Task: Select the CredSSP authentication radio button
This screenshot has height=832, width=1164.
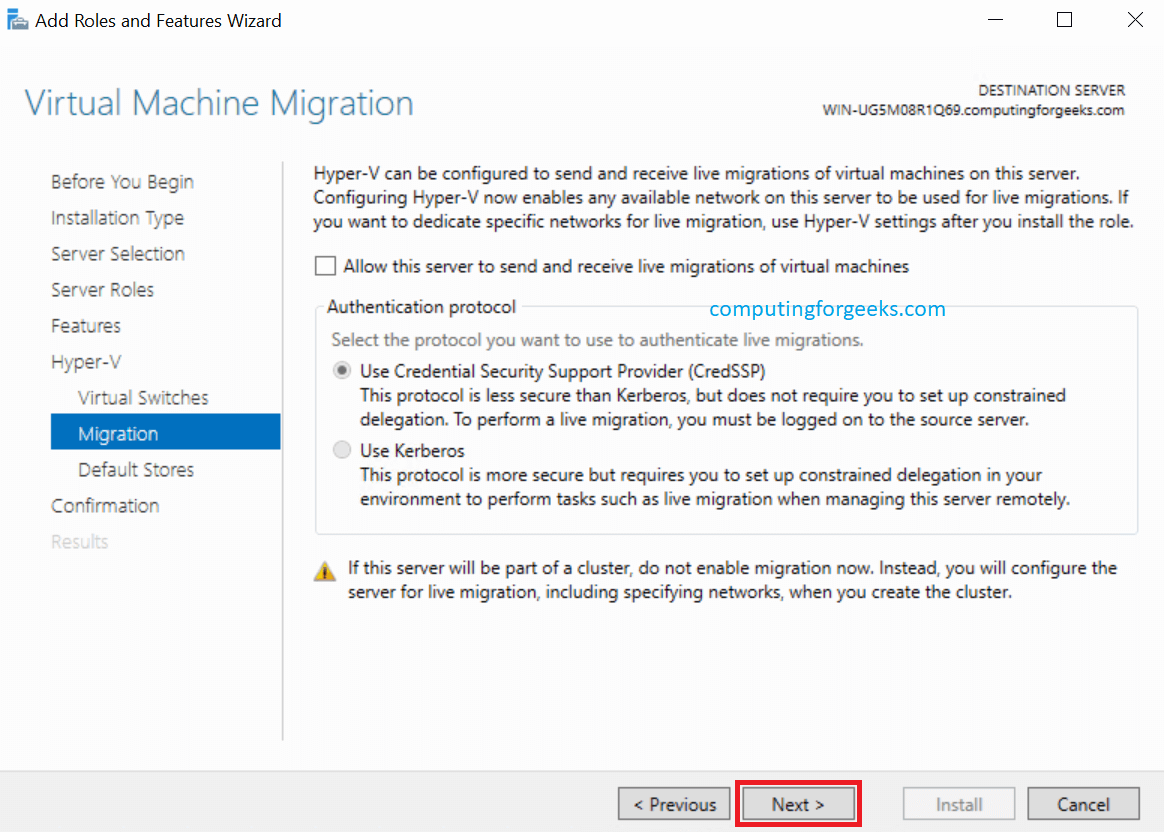Action: [x=342, y=371]
